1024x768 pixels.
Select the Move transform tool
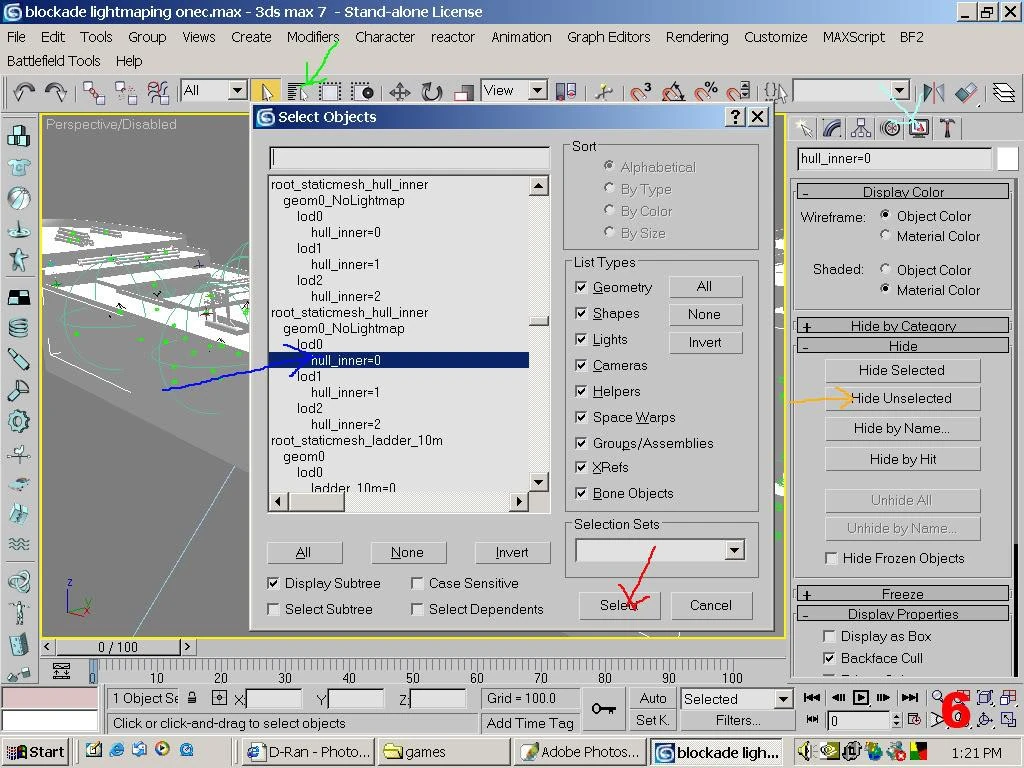coord(400,92)
